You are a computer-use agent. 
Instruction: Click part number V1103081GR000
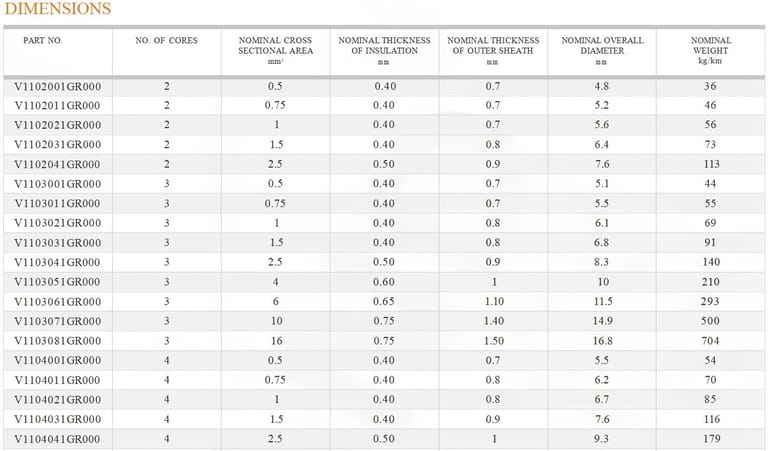(58, 340)
